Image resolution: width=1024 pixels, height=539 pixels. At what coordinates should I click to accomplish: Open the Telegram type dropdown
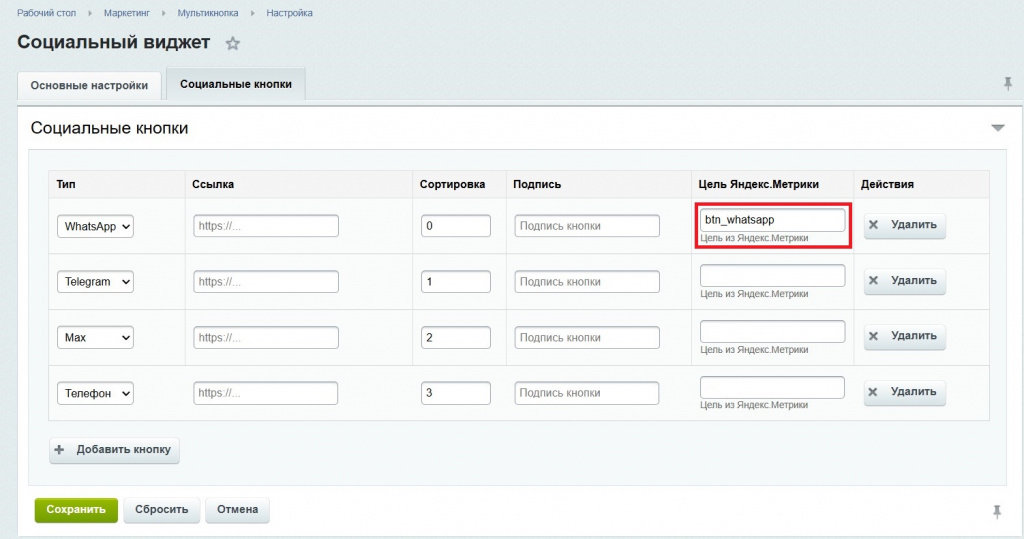point(96,282)
